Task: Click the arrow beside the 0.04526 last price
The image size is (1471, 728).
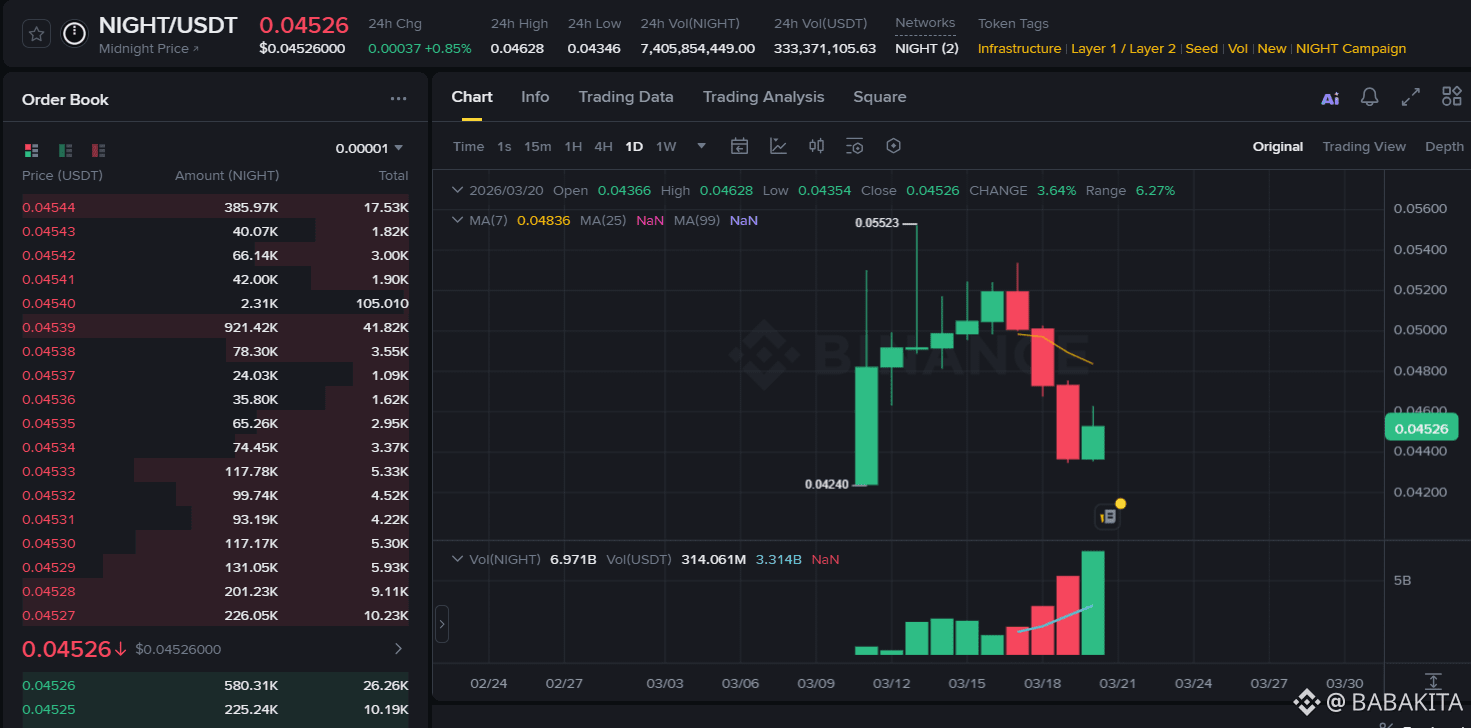Action: (398, 649)
